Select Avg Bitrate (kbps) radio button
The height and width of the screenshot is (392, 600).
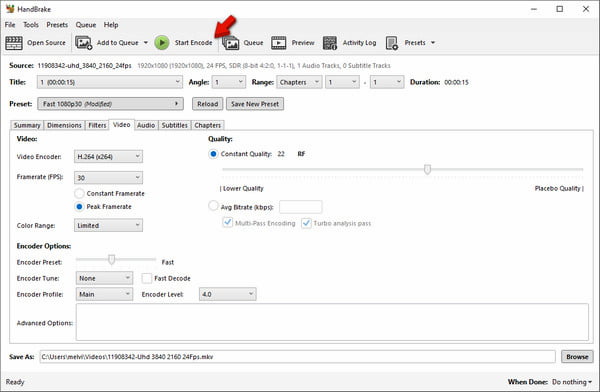(x=213, y=206)
